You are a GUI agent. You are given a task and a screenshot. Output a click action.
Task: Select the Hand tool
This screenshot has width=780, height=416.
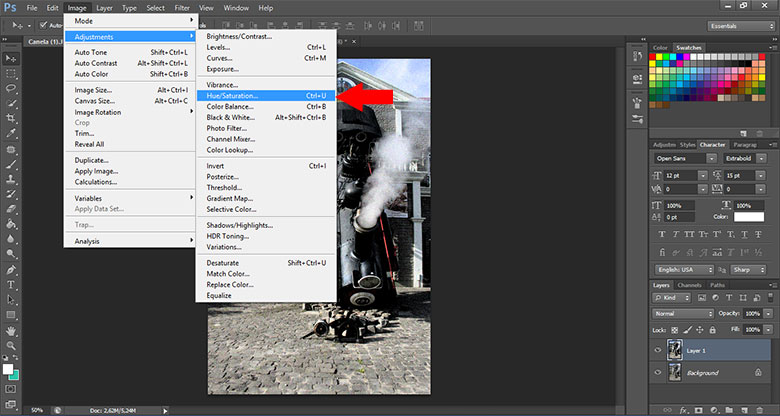coord(10,330)
